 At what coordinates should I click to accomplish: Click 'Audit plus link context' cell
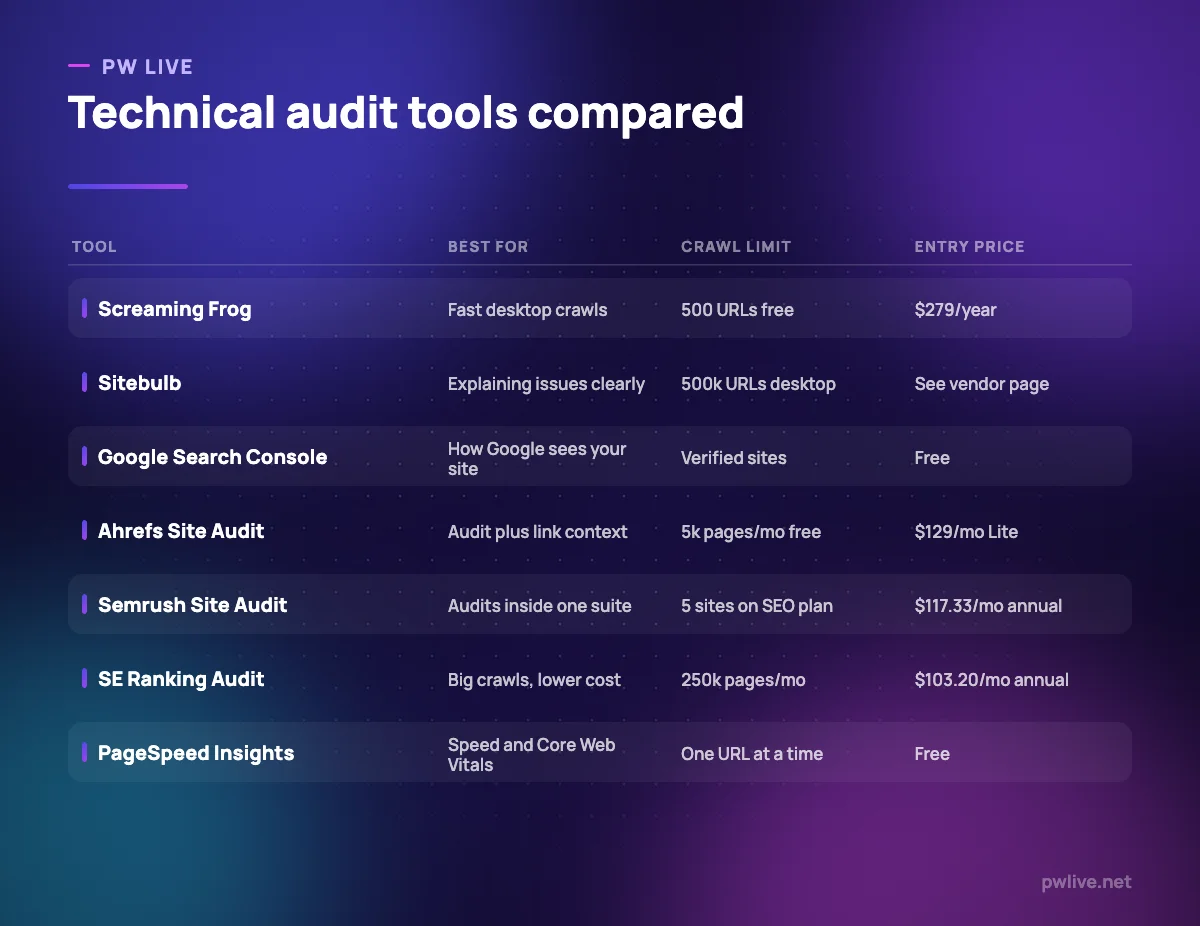click(x=538, y=532)
